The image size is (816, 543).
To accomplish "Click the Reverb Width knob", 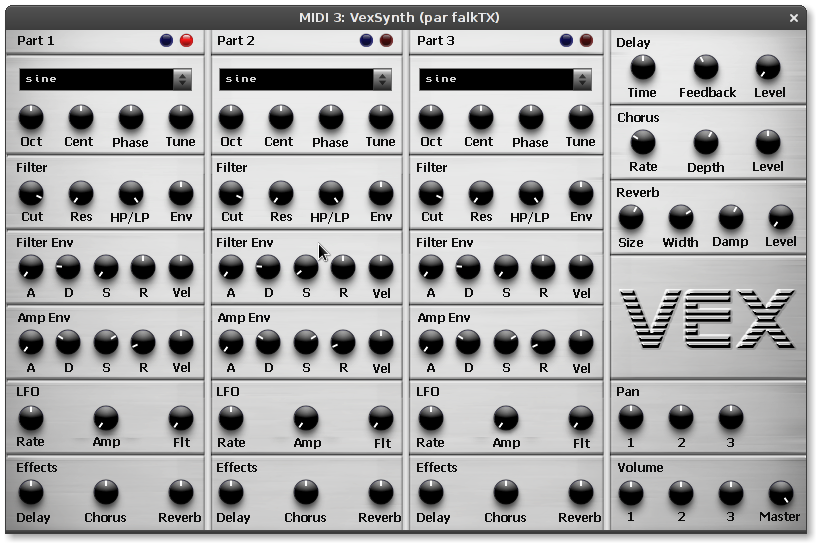I will coord(681,218).
